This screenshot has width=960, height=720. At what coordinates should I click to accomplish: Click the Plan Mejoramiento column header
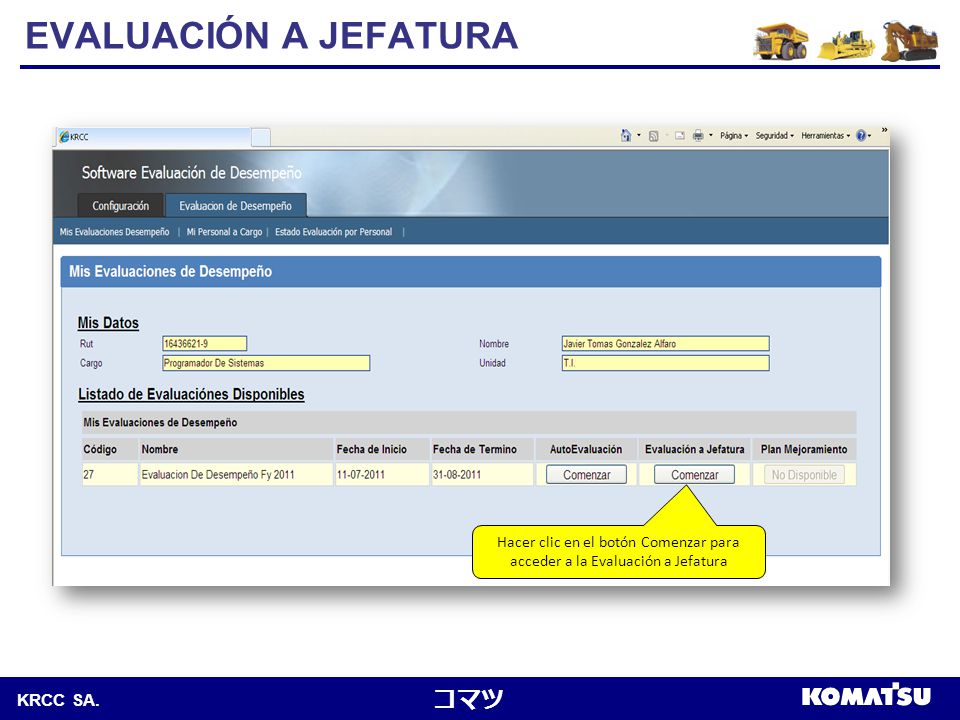point(804,449)
